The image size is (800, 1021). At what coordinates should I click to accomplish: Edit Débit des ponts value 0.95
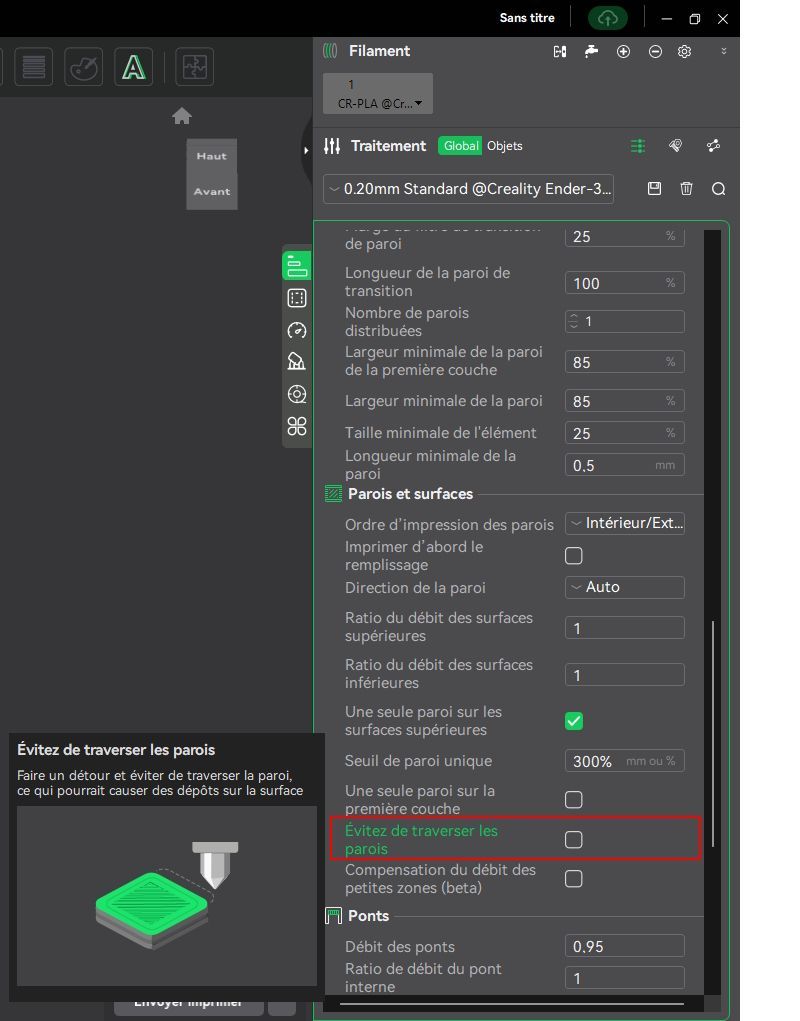[625, 946]
